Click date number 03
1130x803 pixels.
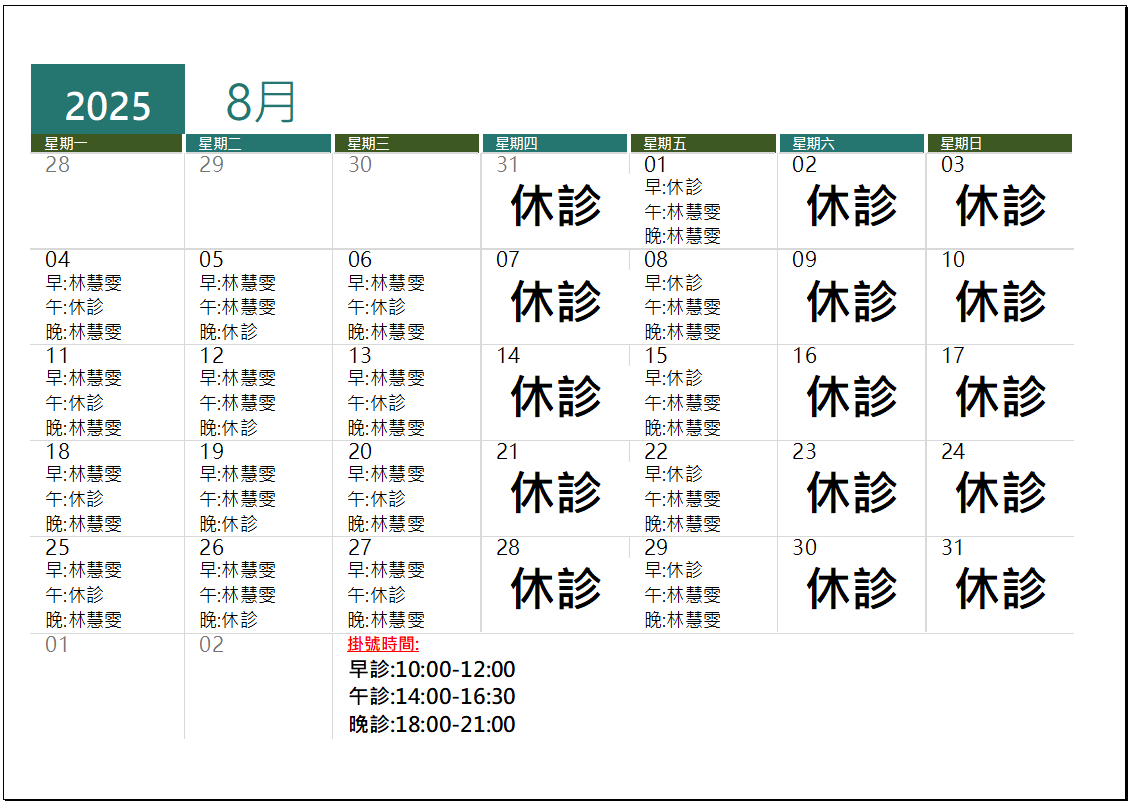coord(953,164)
